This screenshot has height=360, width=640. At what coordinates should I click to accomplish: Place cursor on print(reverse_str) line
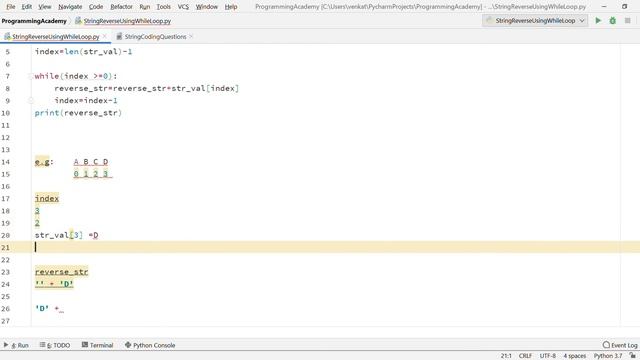78,113
